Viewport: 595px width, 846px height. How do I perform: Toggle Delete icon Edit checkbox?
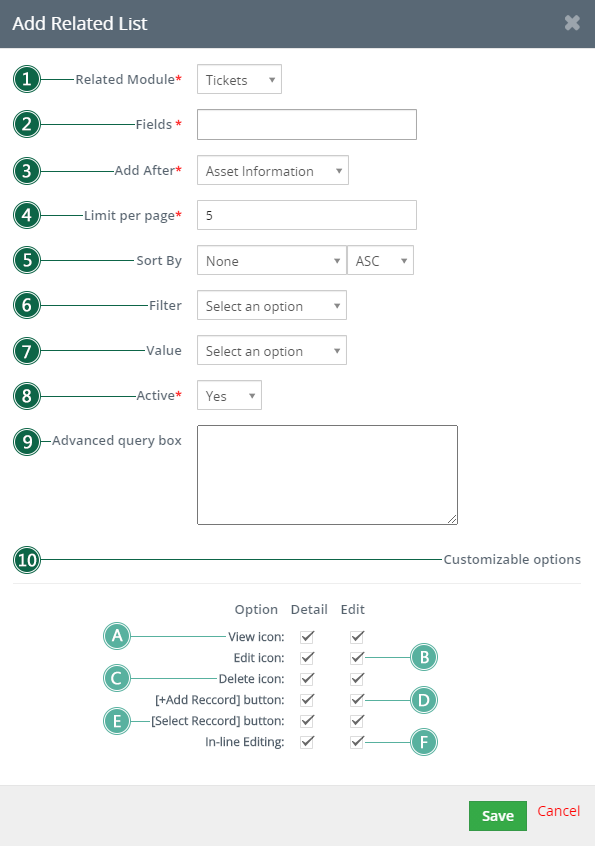[x=357, y=679]
